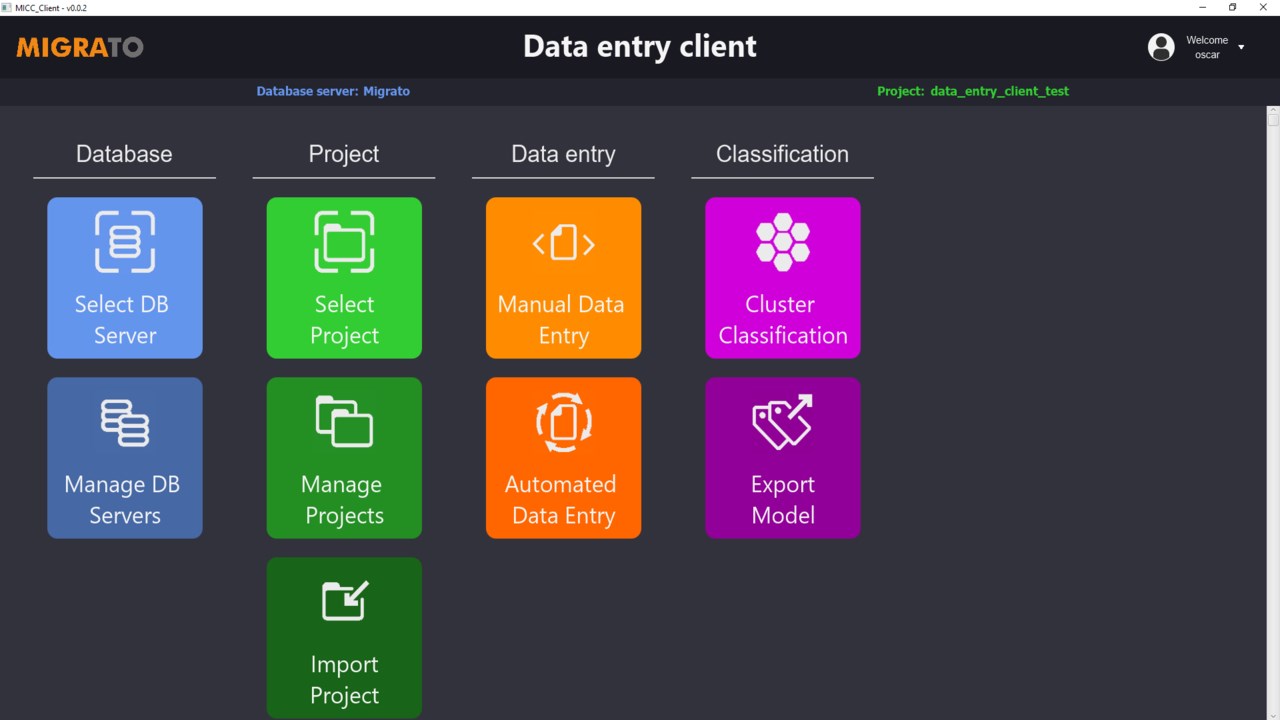Click the Database server: Migrato label

[x=333, y=91]
